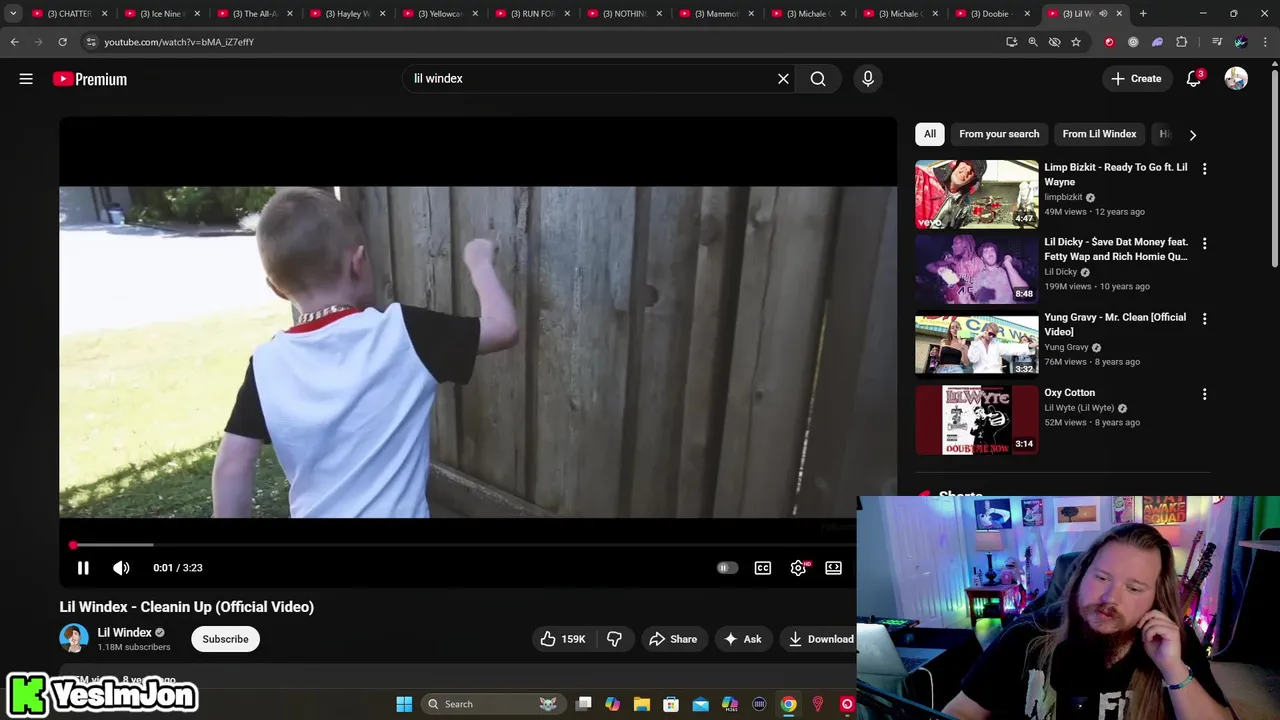Go back in browser history
The width and height of the screenshot is (1280, 720).
[14, 42]
